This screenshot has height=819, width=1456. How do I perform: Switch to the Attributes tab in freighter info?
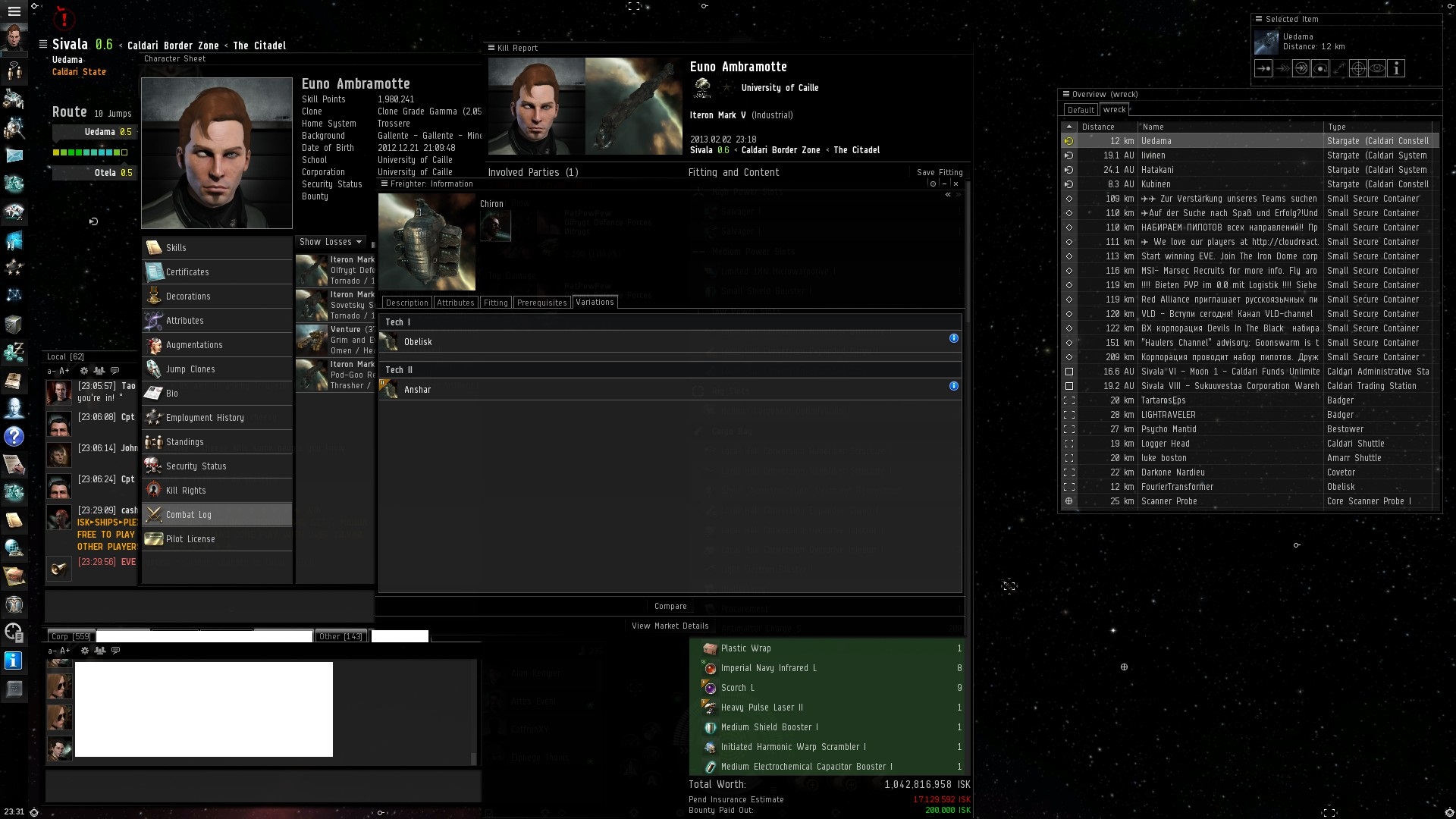(x=455, y=303)
